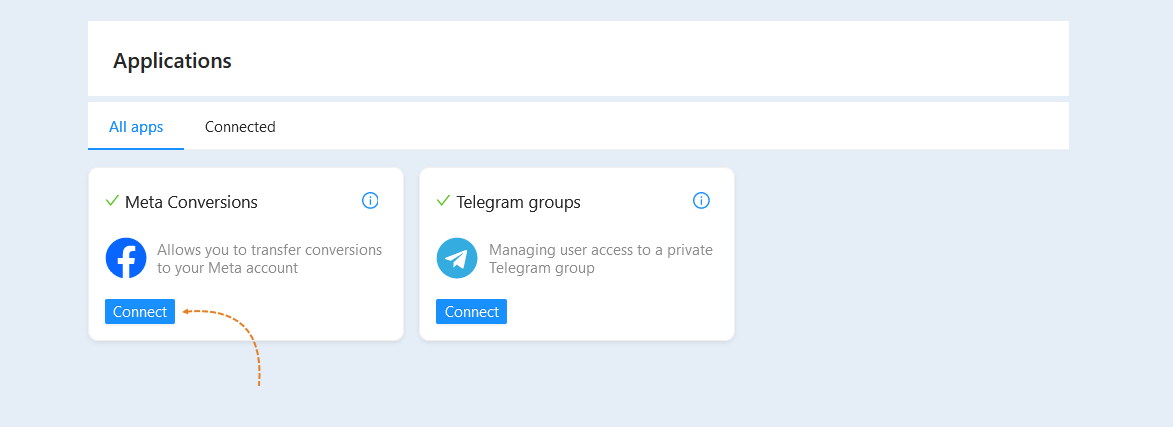Click the blank tab bar area beside Connected
Viewport: 1173px width, 427px height.
pyautogui.click(x=673, y=126)
